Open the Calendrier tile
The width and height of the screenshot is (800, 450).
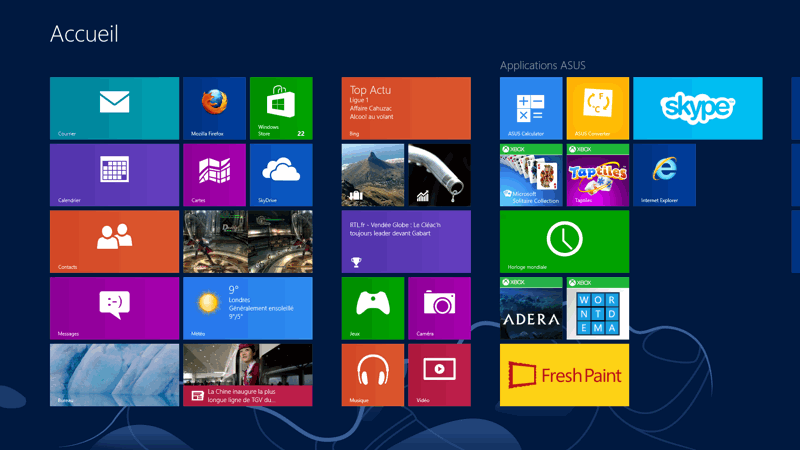pos(114,175)
